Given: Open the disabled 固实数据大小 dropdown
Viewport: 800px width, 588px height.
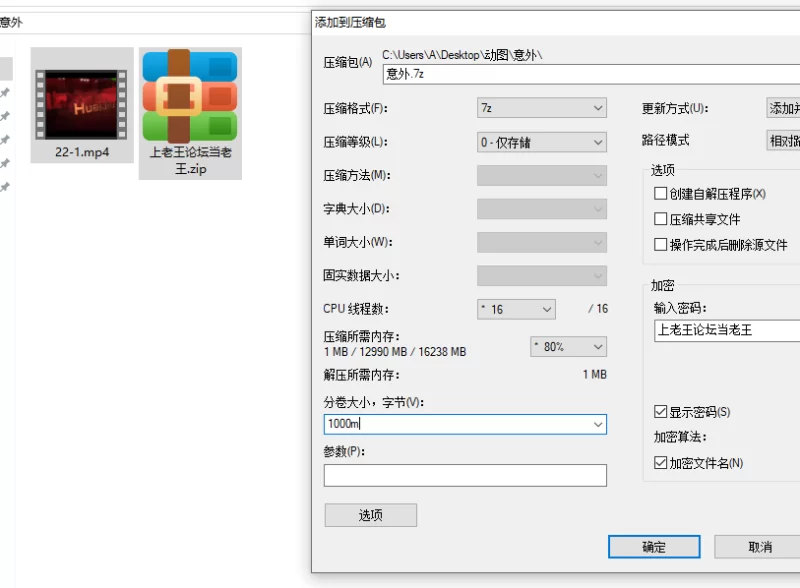Looking at the screenshot, I should (542, 276).
